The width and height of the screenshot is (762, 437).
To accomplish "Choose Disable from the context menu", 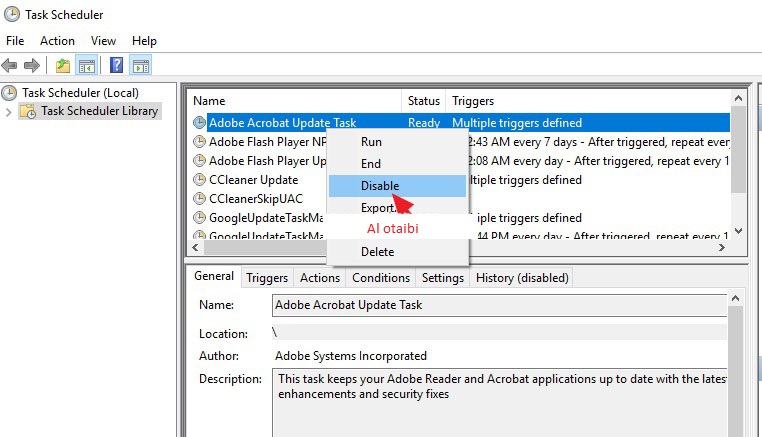I will (x=397, y=186).
